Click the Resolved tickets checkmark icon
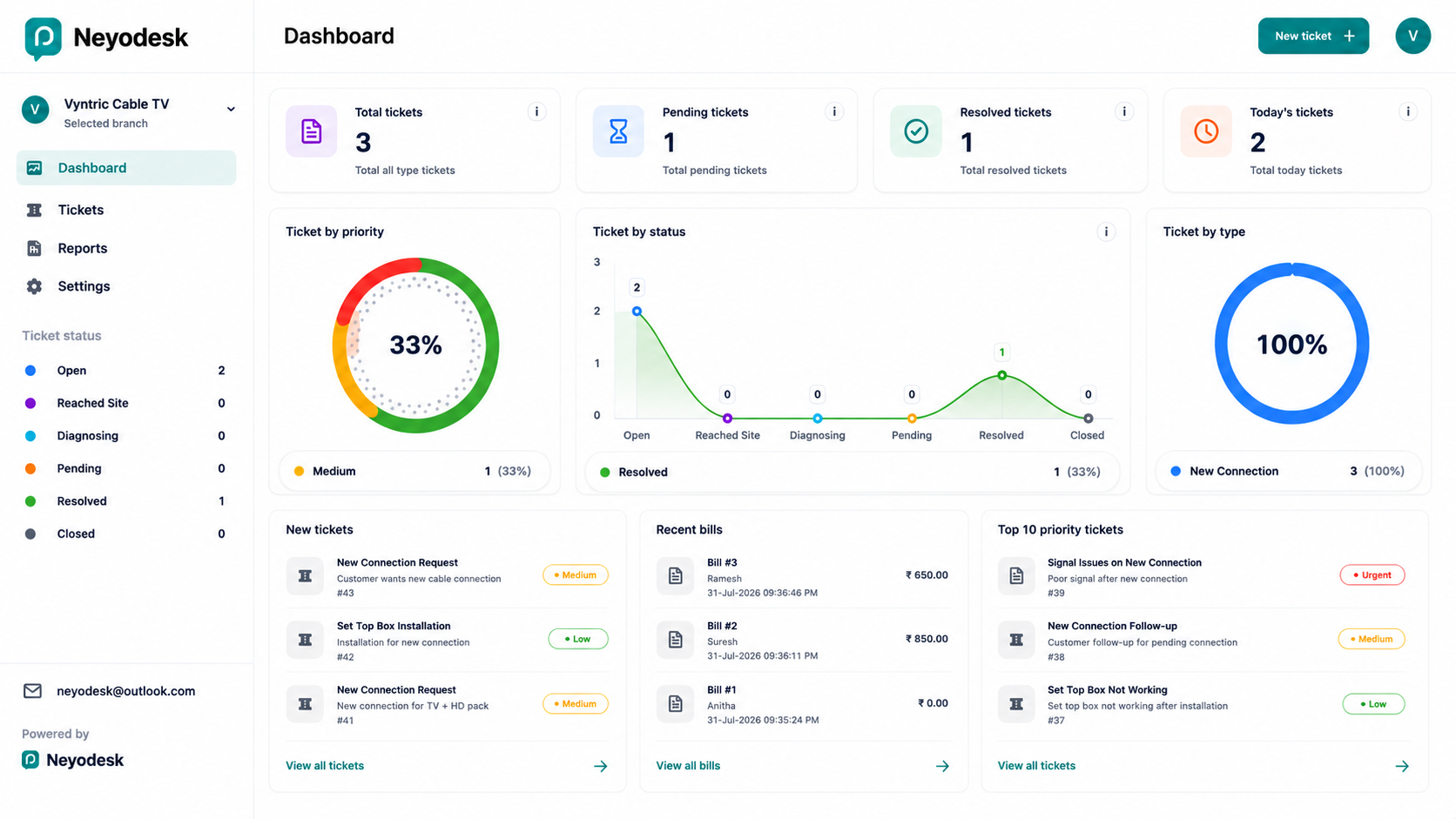The image size is (1456, 819). point(916,131)
